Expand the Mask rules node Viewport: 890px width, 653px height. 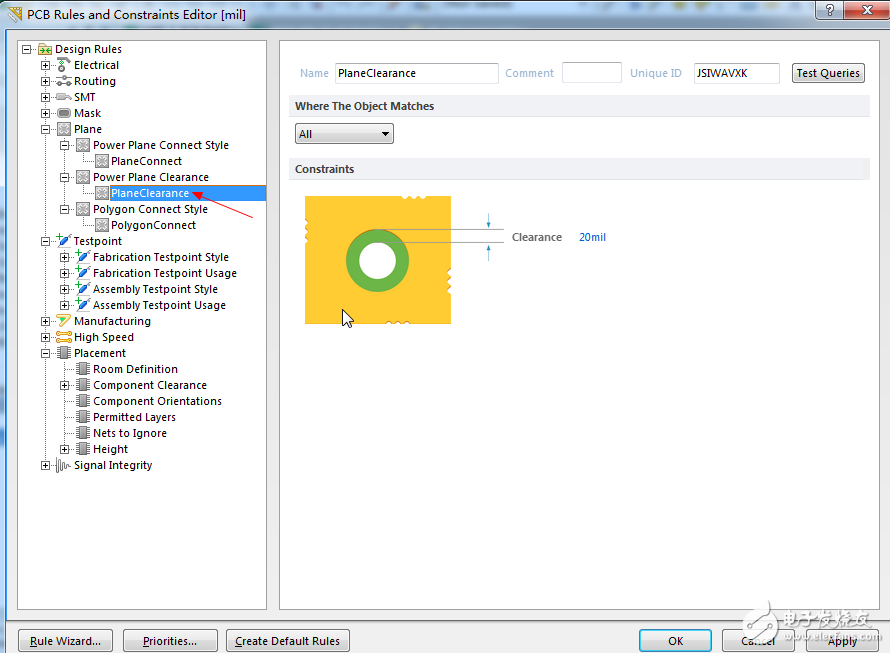click(x=45, y=113)
